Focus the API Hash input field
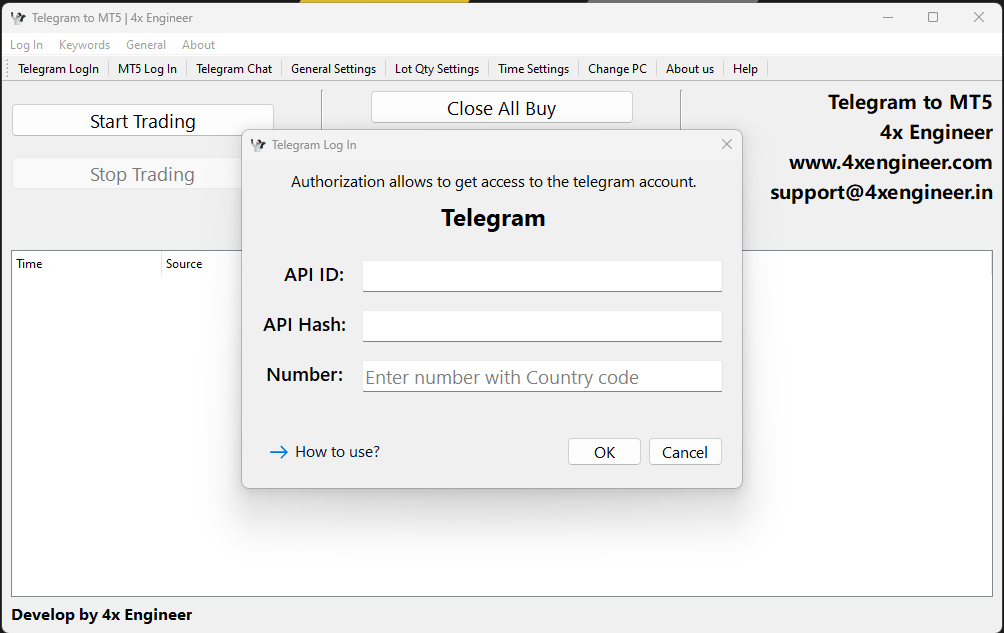This screenshot has width=1004, height=633. pos(542,326)
